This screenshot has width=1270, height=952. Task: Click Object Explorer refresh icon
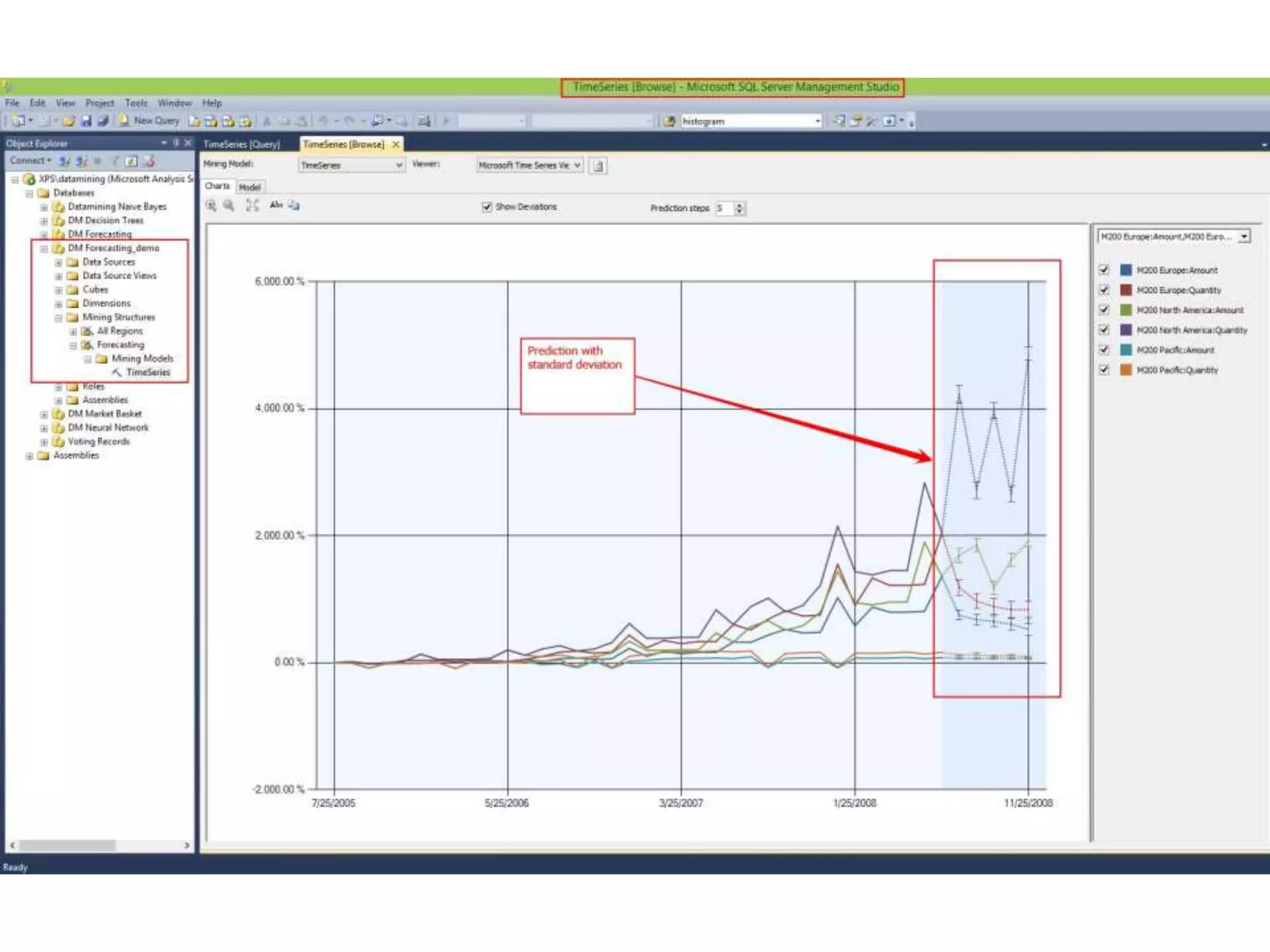pyautogui.click(x=131, y=161)
